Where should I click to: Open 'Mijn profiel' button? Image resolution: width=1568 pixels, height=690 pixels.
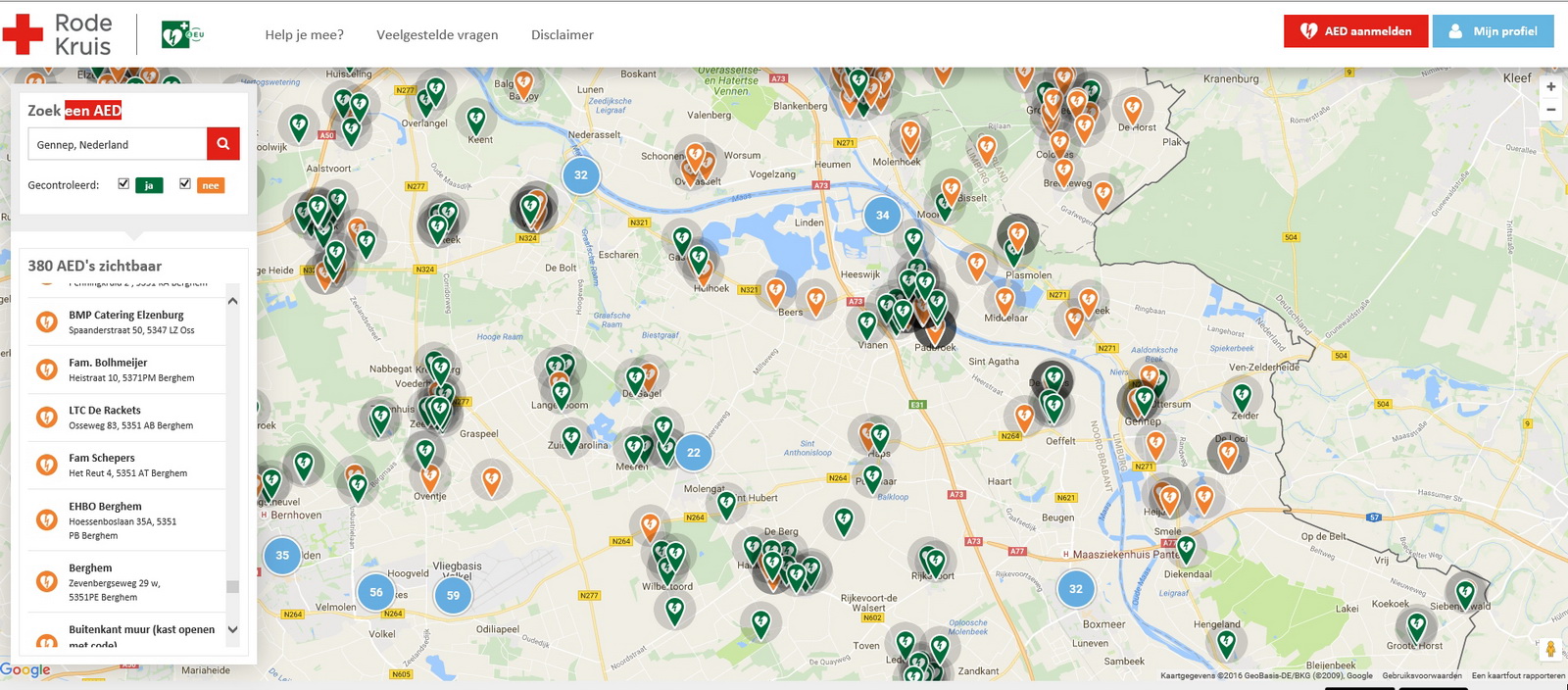1493,31
